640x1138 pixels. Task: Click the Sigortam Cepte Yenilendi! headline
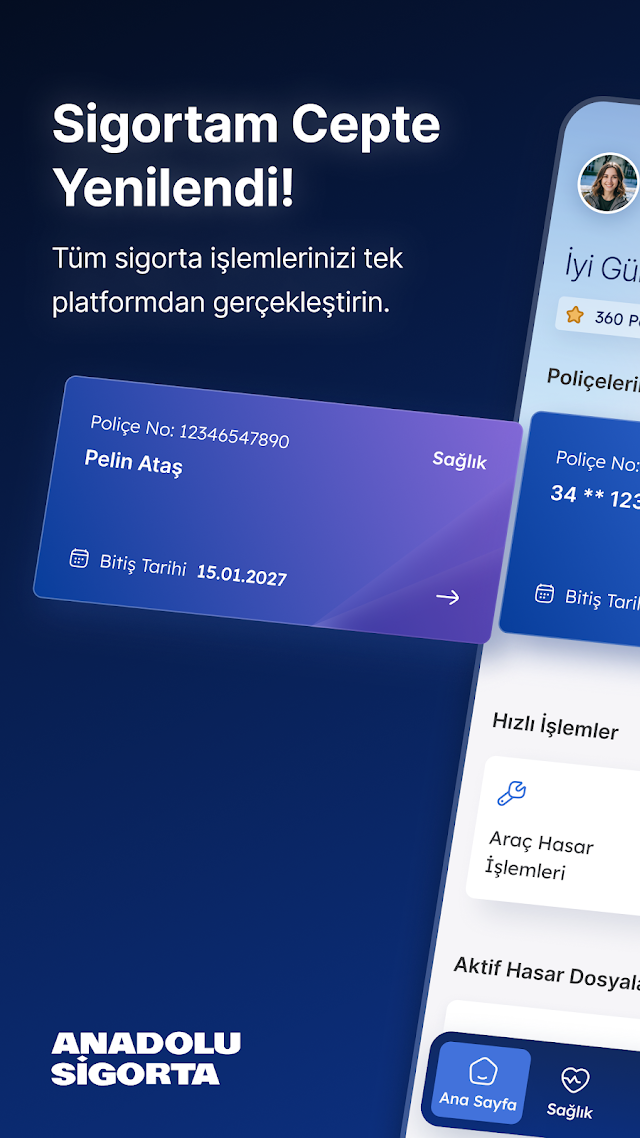[x=246, y=157]
